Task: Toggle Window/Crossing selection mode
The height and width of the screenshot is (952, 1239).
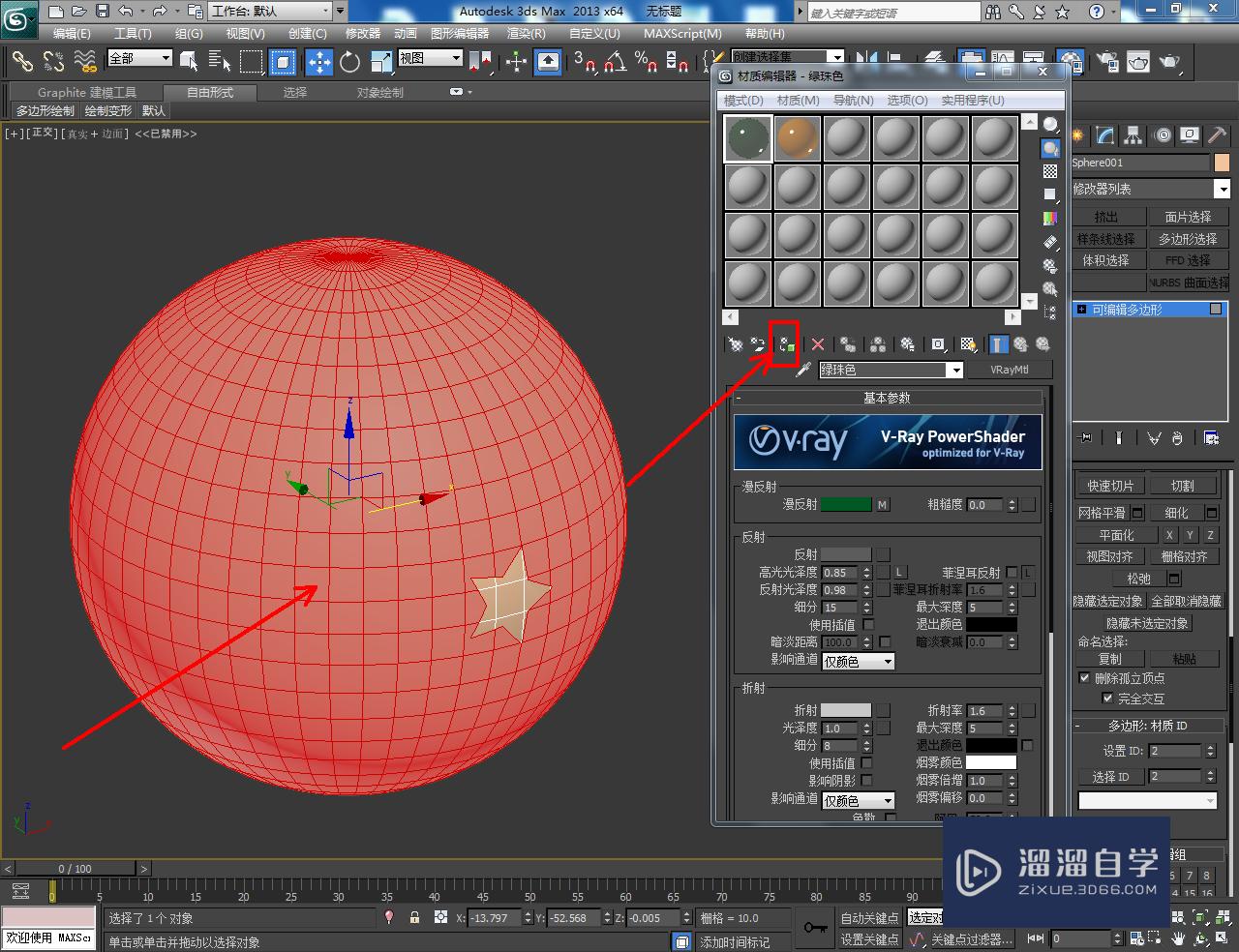Action: coord(283,62)
